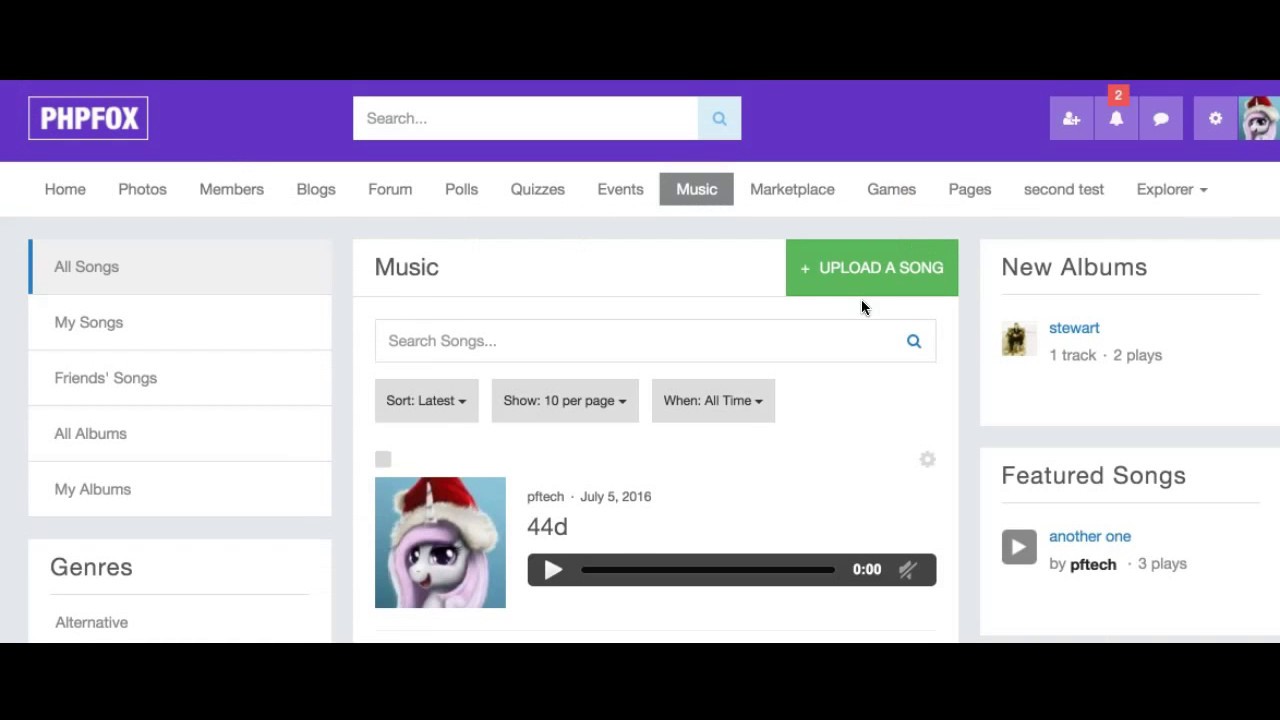
Task: Click the PHPFOX logo
Action: [88, 118]
